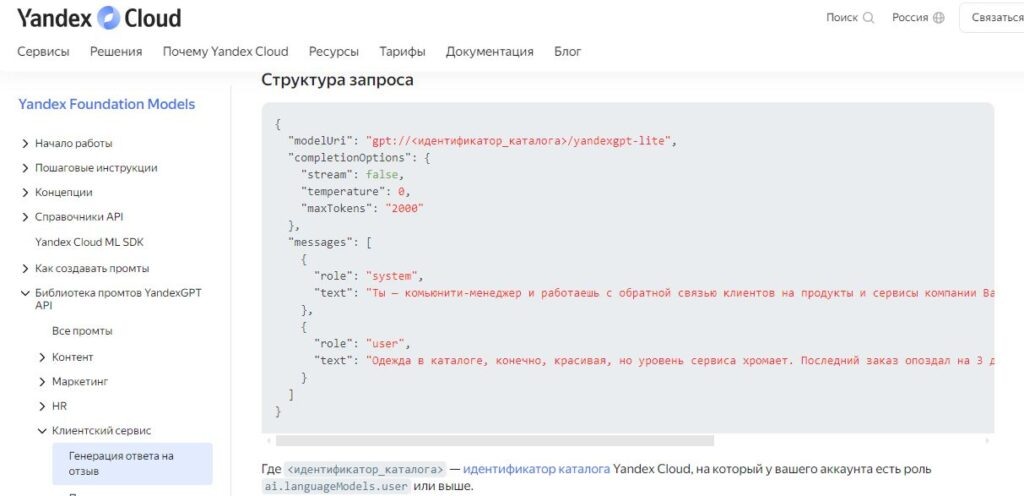Click the code block horizontal scrollbar thumb
Viewport: 1024px width, 496px height.
pos(495,441)
